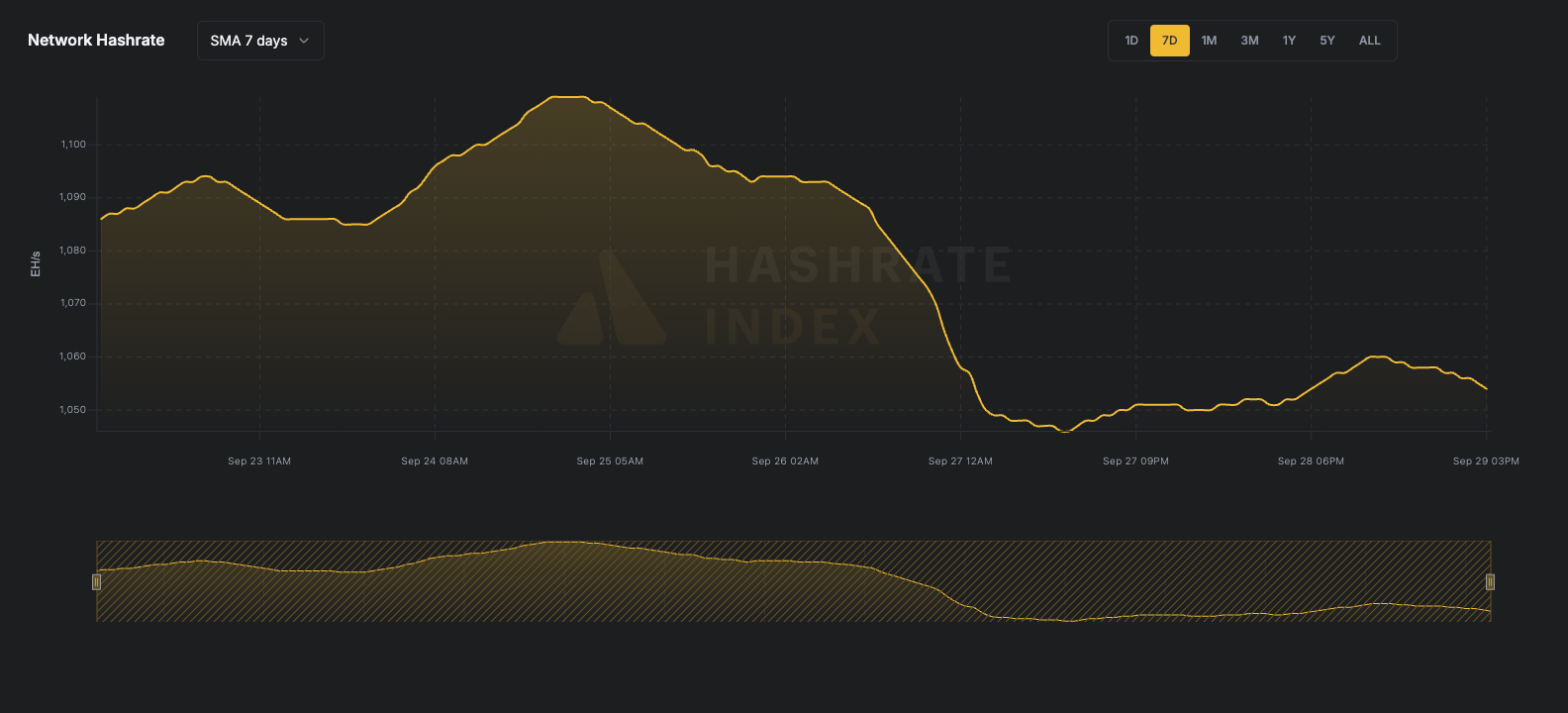The height and width of the screenshot is (713, 1568).
Task: Show ALL hashrate history
Action: (x=1369, y=41)
